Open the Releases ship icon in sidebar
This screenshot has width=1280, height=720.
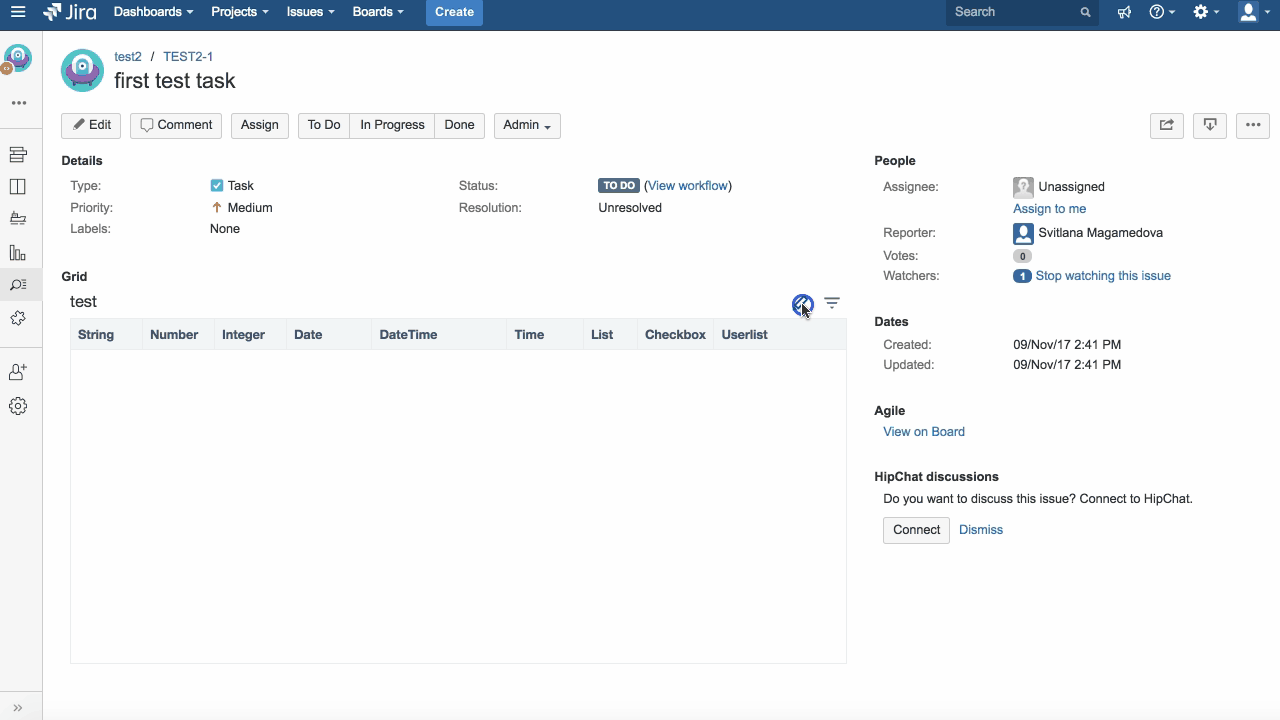(18, 219)
